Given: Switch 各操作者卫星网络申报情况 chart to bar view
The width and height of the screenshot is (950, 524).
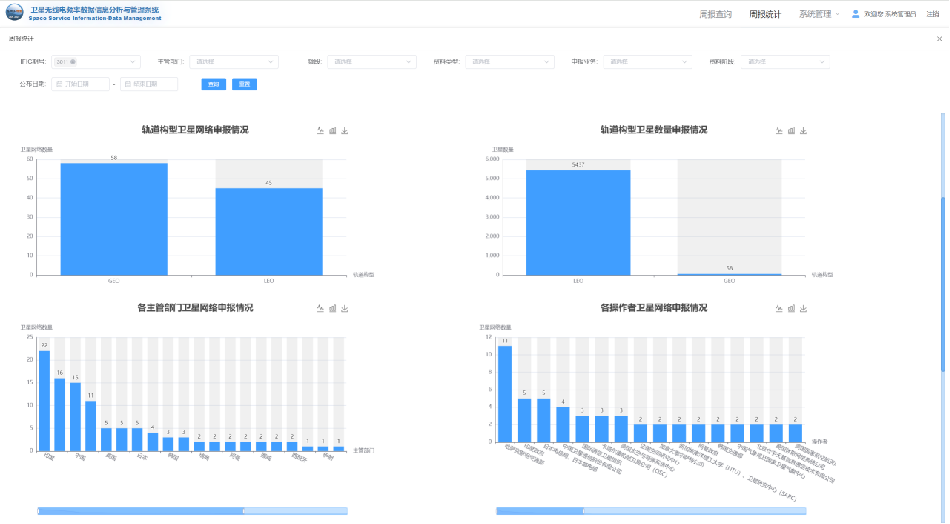Looking at the screenshot, I should (x=791, y=308).
